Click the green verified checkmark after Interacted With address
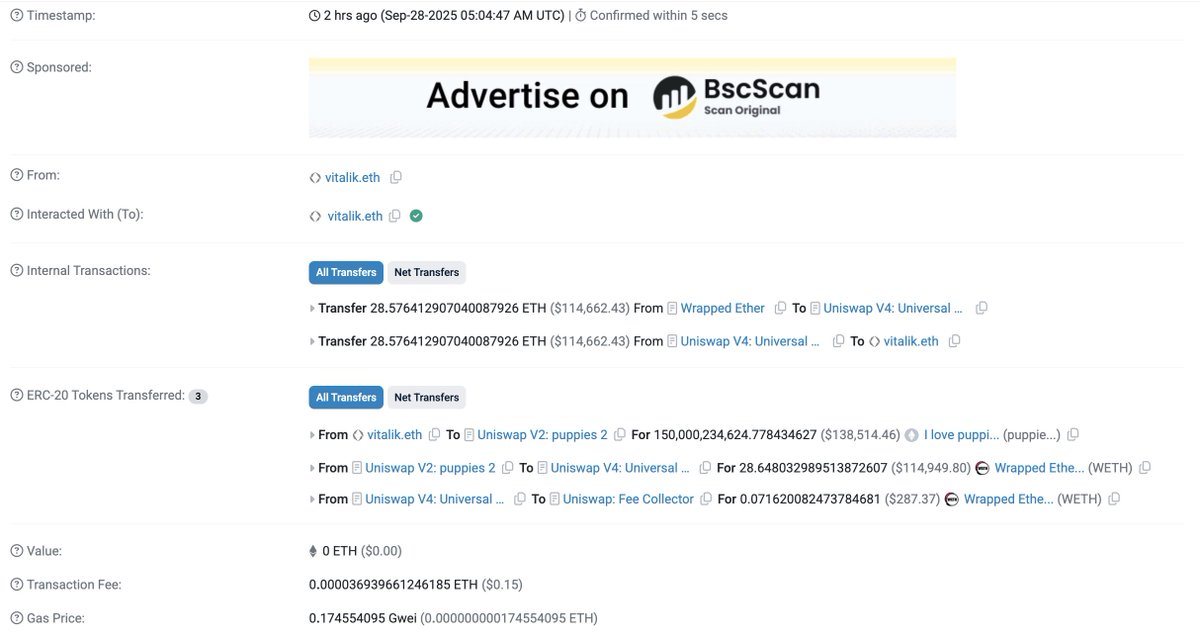The width and height of the screenshot is (1200, 638). coord(416,216)
